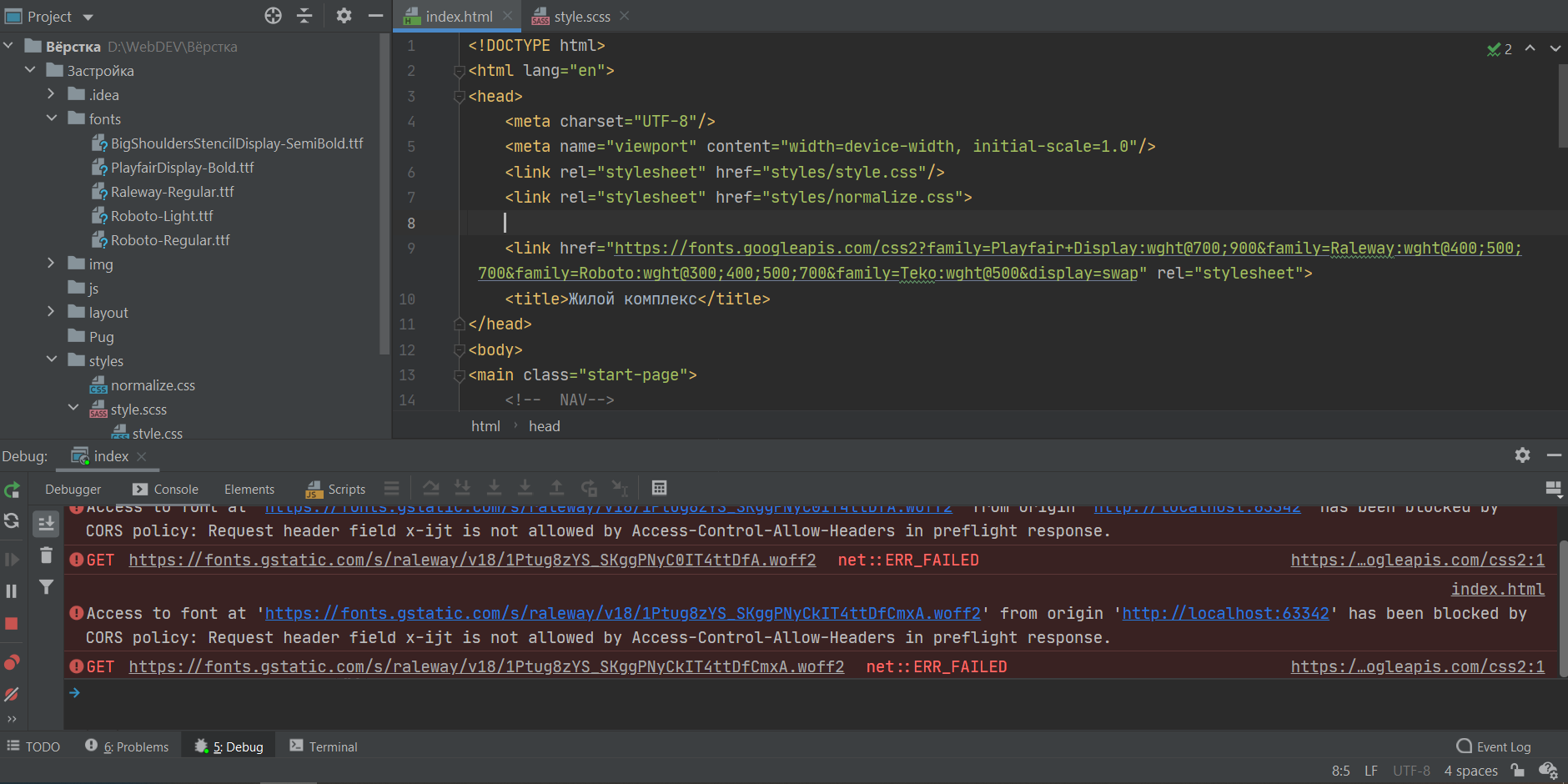Screen dimensions: 1568x784
Task: Switch to the Console tab
Action: click(x=166, y=490)
